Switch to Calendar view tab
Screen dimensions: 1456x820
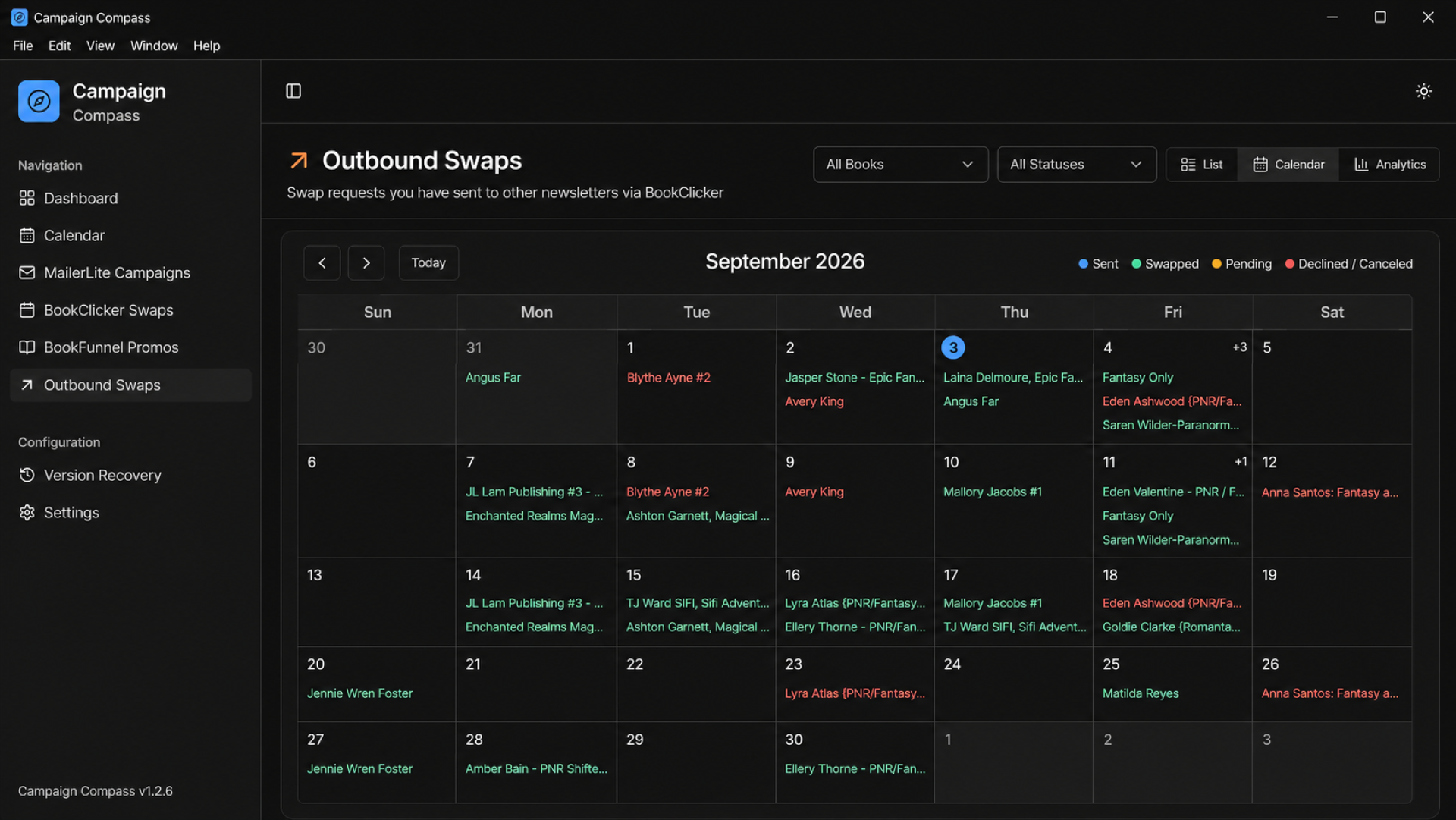1288,165
